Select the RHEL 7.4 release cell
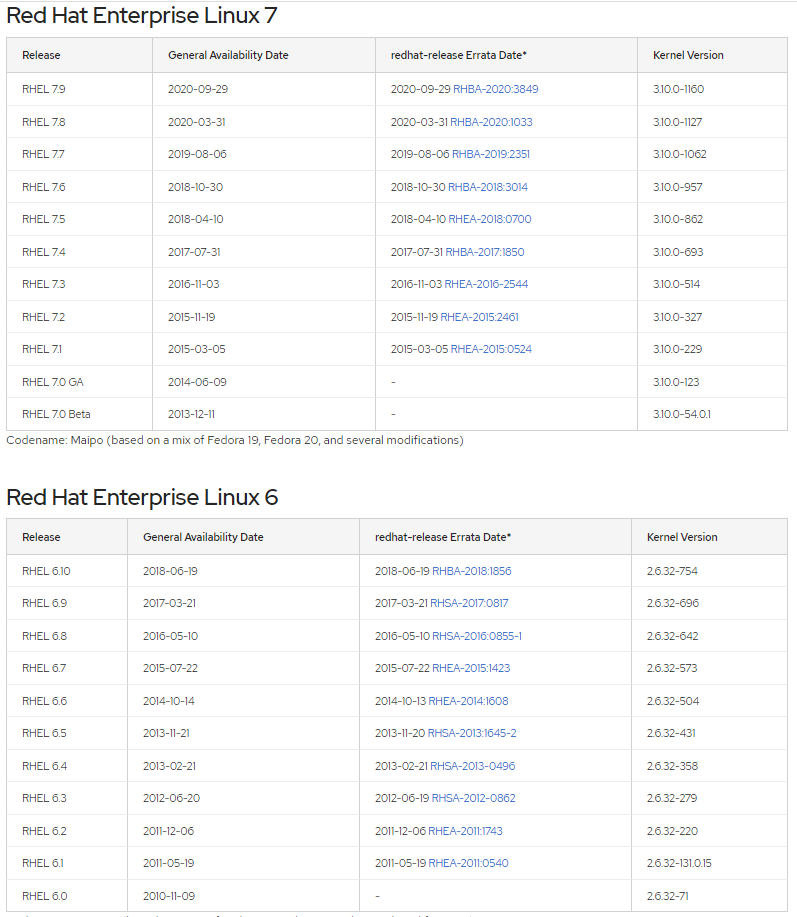Image resolution: width=797 pixels, height=917 pixels. (80, 251)
